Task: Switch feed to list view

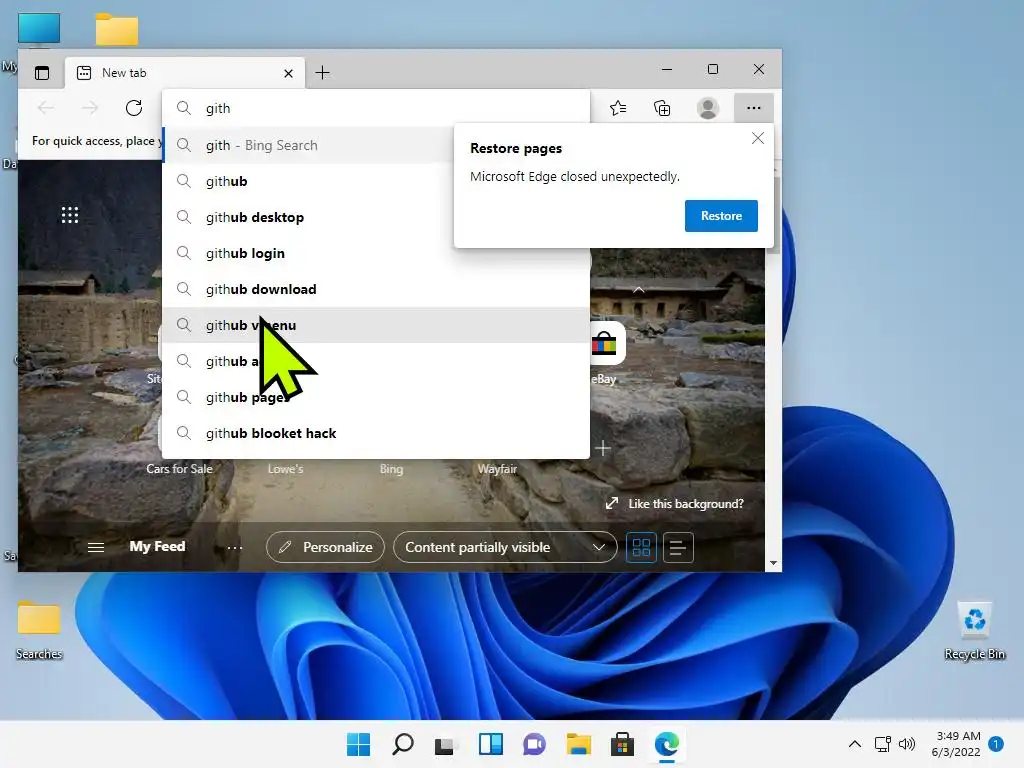Action: (678, 547)
